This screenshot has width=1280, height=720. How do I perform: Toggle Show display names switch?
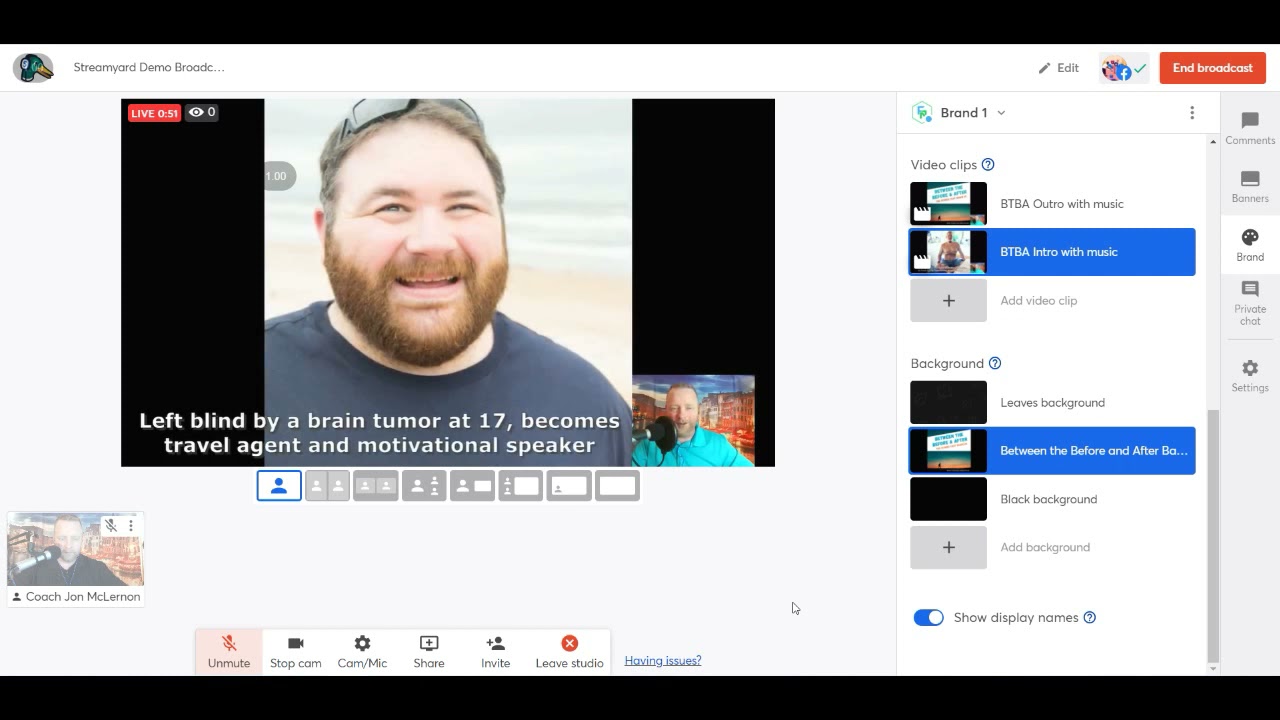(x=928, y=618)
